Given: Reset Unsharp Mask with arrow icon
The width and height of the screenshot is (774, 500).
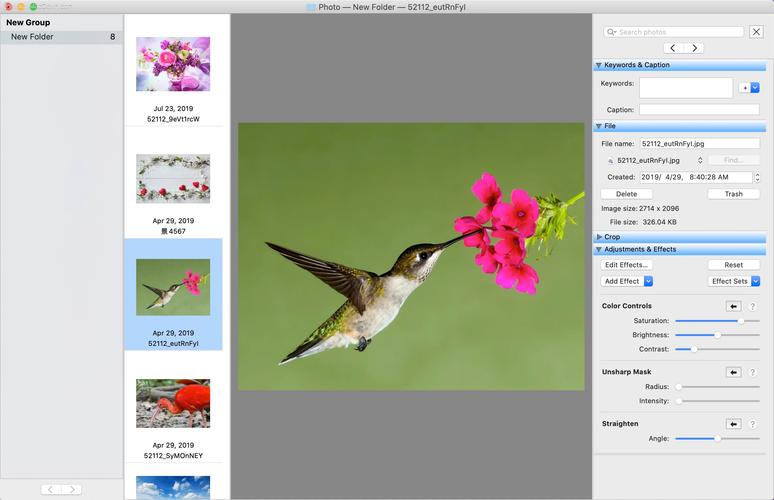Looking at the screenshot, I should (734, 372).
